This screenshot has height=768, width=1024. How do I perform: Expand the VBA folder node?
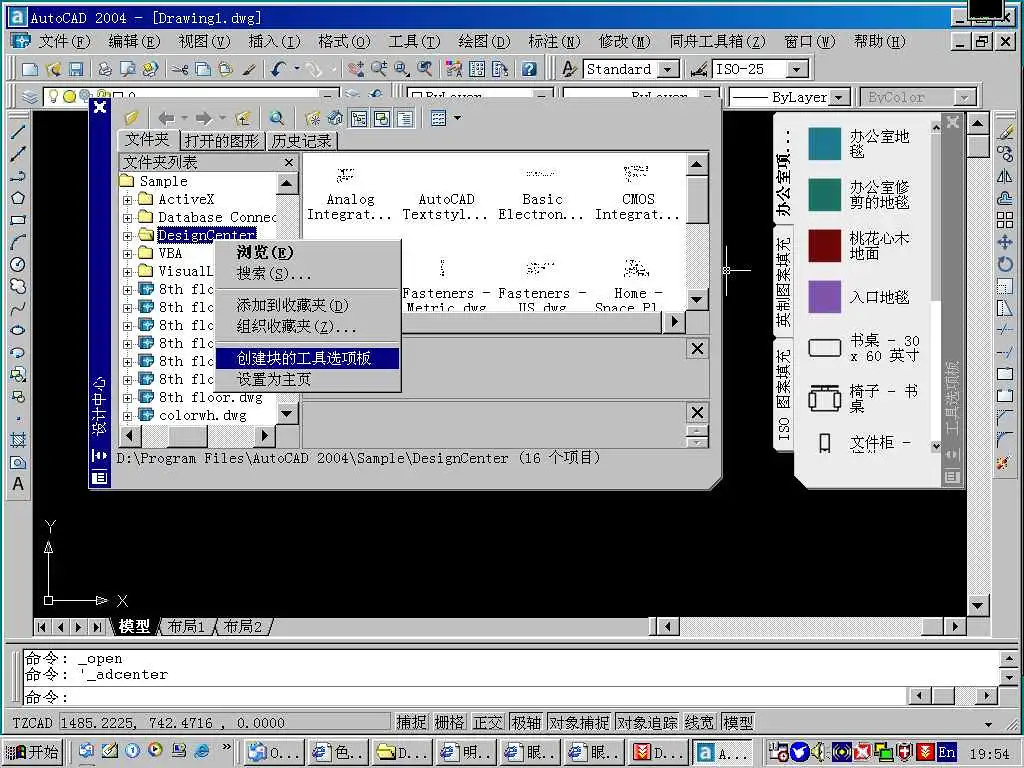[x=127, y=253]
